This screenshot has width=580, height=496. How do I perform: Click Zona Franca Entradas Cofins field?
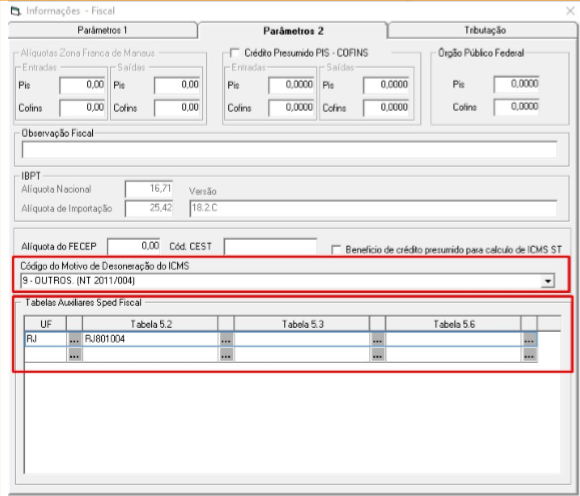click(x=82, y=108)
